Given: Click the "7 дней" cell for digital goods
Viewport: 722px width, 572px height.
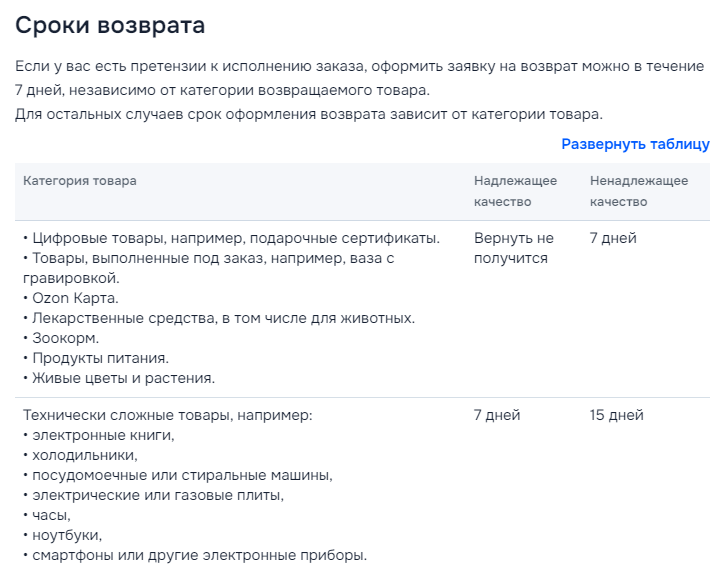Looking at the screenshot, I should pos(613,238).
